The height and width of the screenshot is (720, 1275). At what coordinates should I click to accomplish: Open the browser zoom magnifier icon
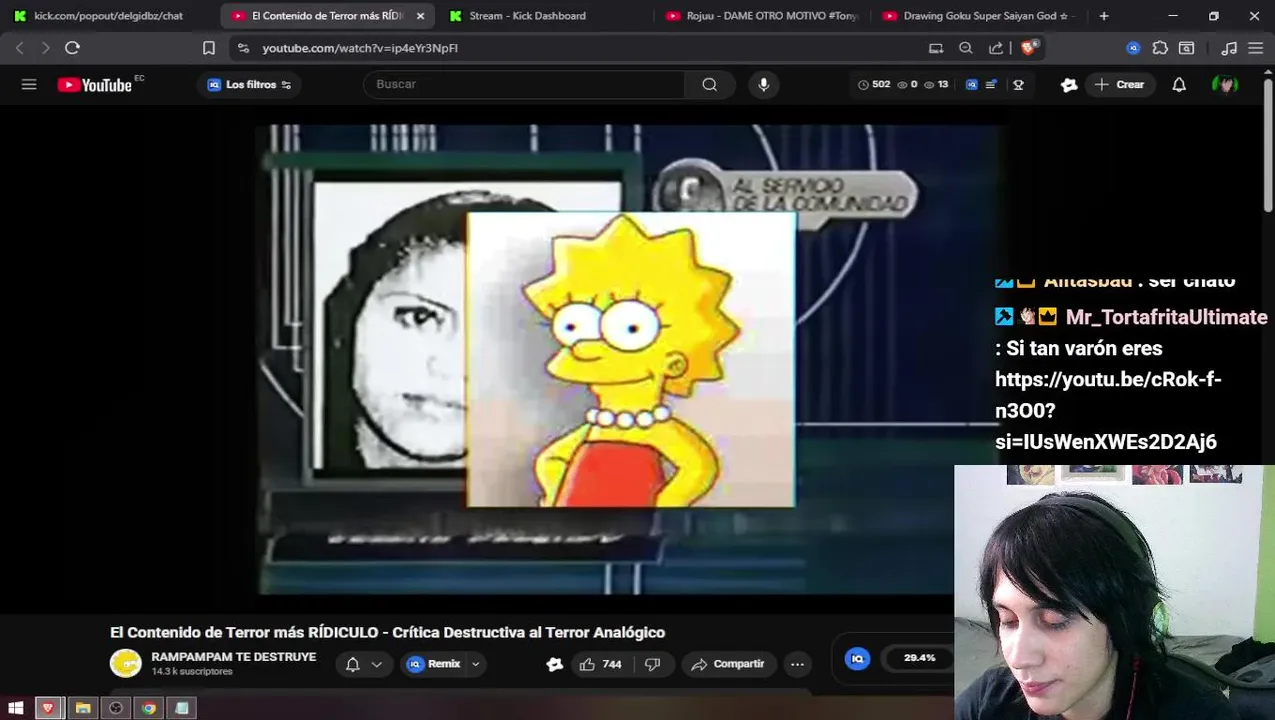pos(966,48)
